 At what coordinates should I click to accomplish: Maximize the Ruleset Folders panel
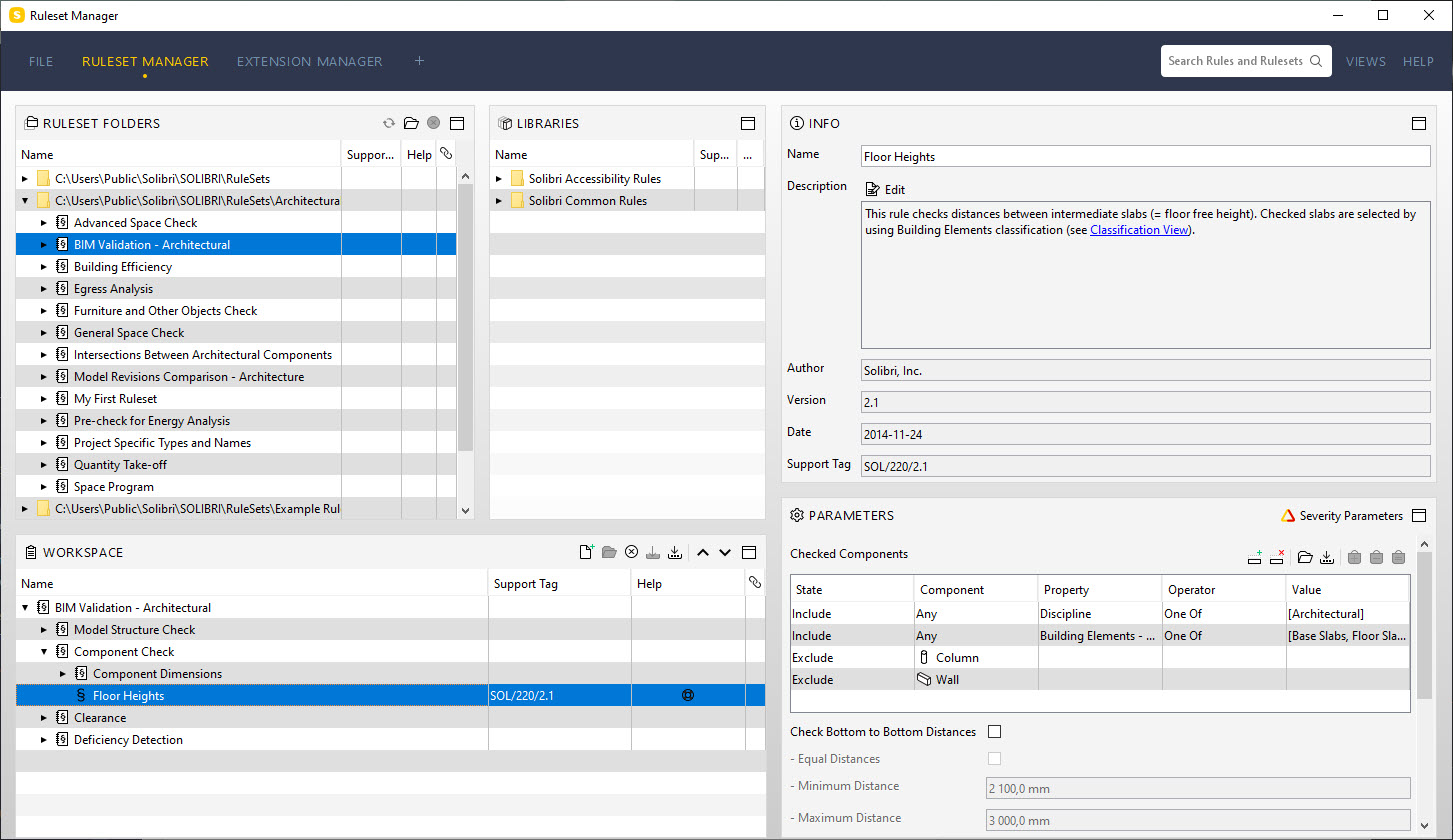click(x=457, y=123)
